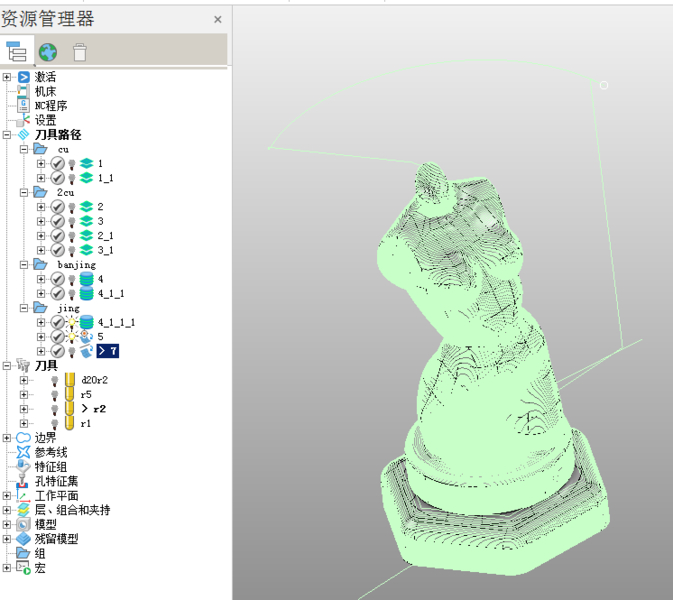Click the 刀具路径 blue diamond icon

24,135
